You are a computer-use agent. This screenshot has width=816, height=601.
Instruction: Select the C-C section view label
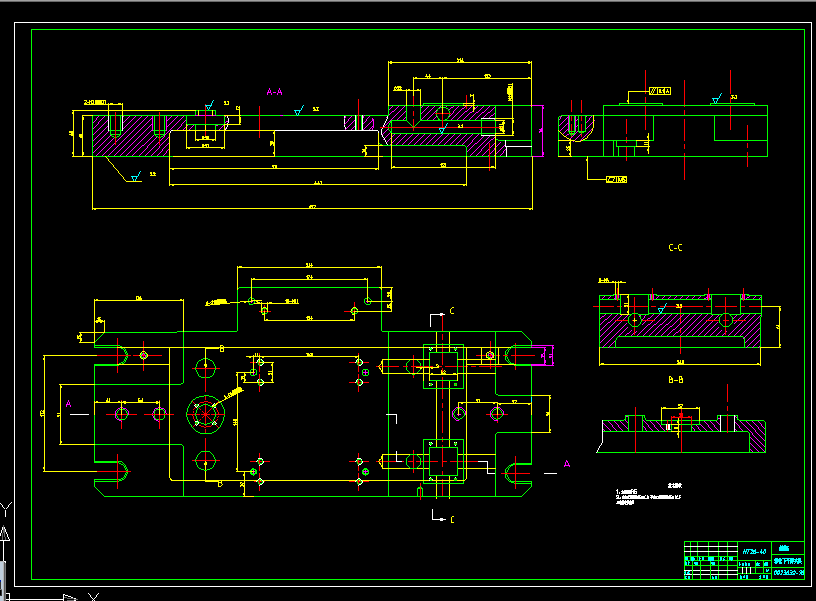pos(675,248)
